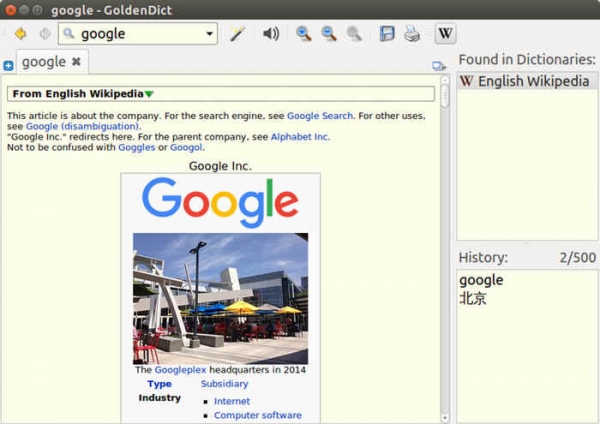
Task: Select 北京 in the History list
Action: 472,298
